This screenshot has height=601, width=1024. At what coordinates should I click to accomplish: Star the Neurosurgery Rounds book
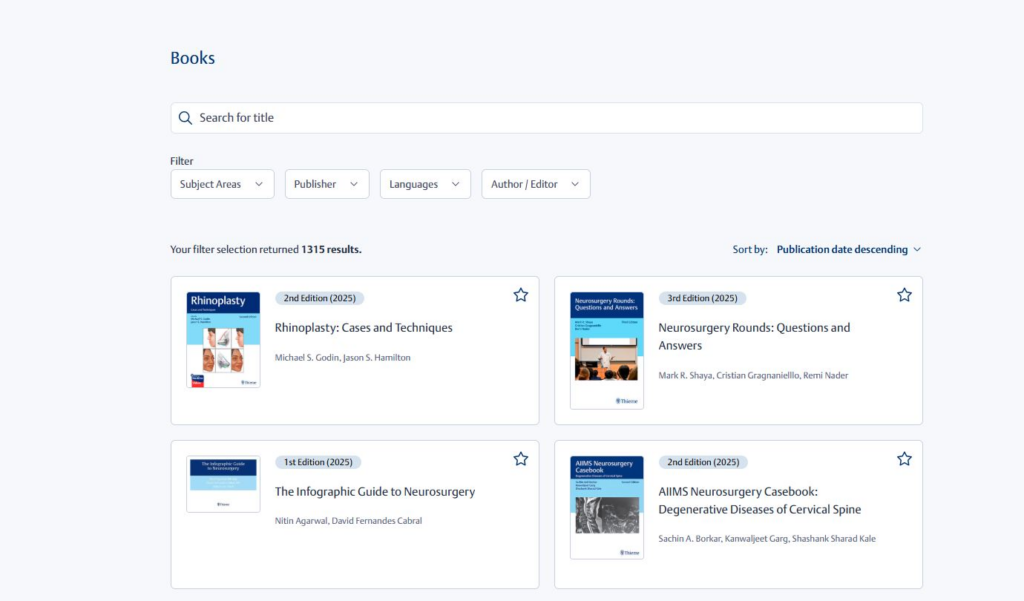[x=904, y=295]
